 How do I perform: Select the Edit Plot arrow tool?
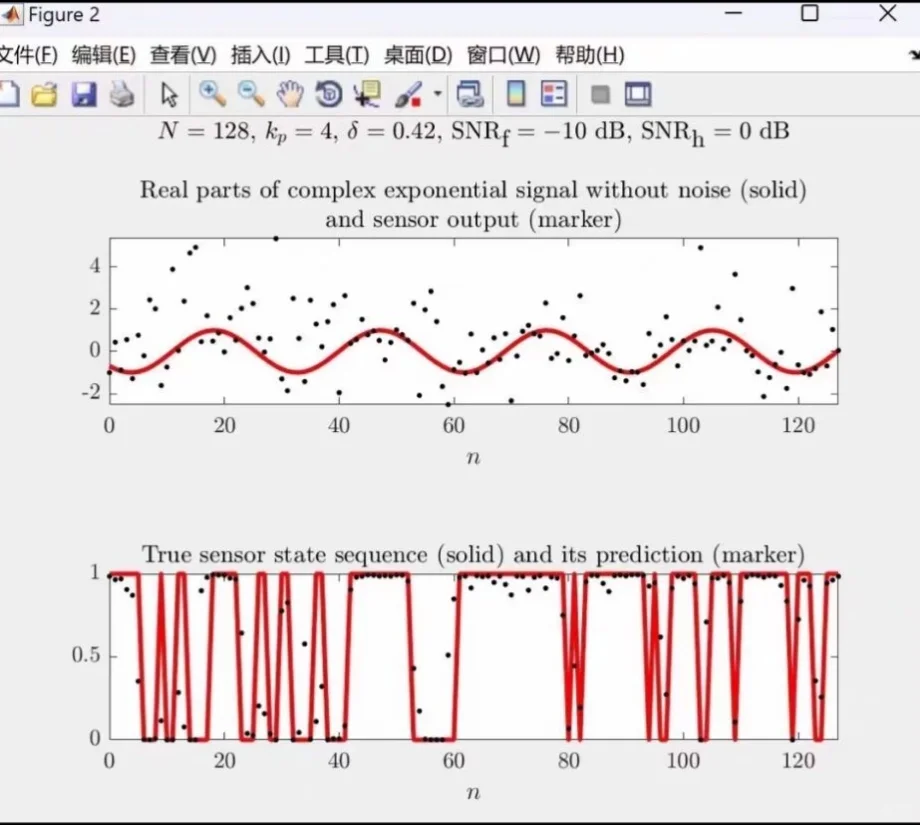click(169, 94)
